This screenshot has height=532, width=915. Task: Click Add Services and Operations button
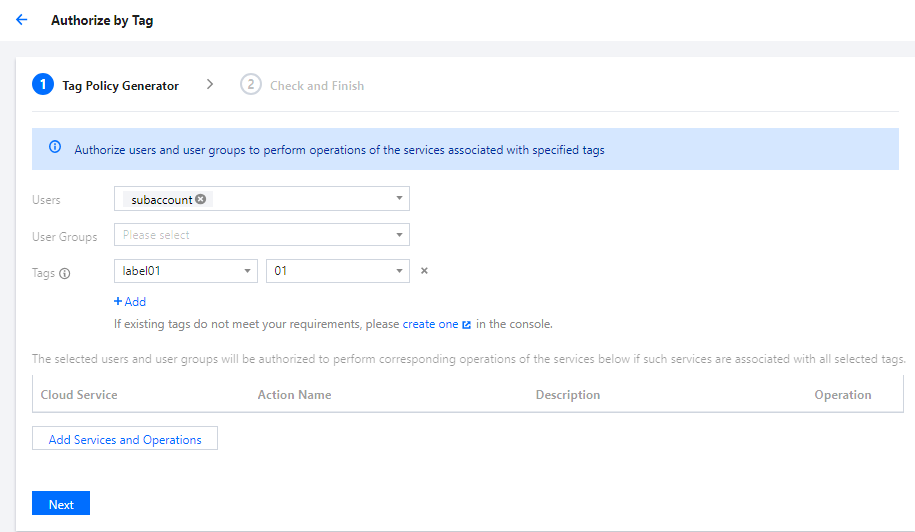click(125, 439)
